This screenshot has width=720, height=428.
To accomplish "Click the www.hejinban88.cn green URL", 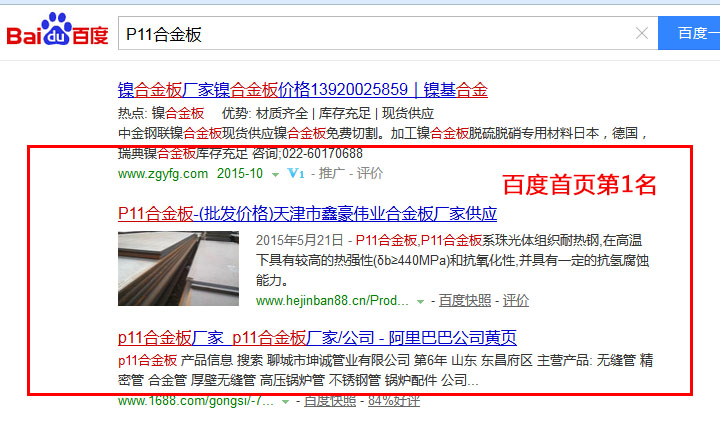I will click(x=333, y=300).
